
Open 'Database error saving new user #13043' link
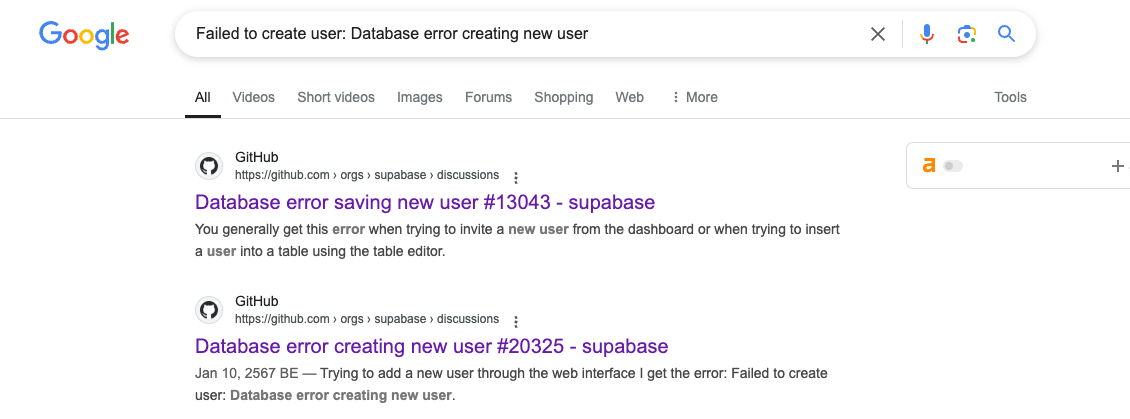(x=425, y=202)
